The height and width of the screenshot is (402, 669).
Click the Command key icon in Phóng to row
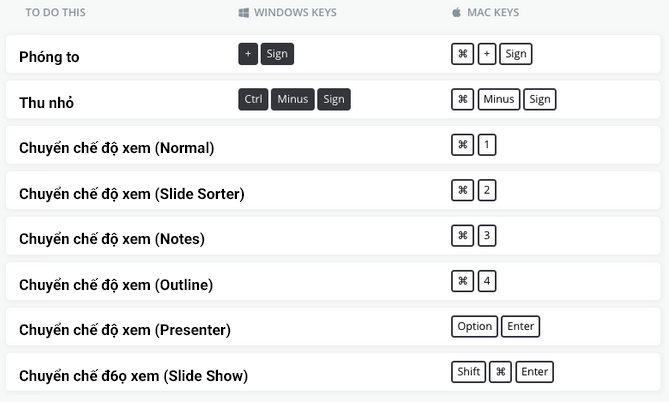point(463,54)
